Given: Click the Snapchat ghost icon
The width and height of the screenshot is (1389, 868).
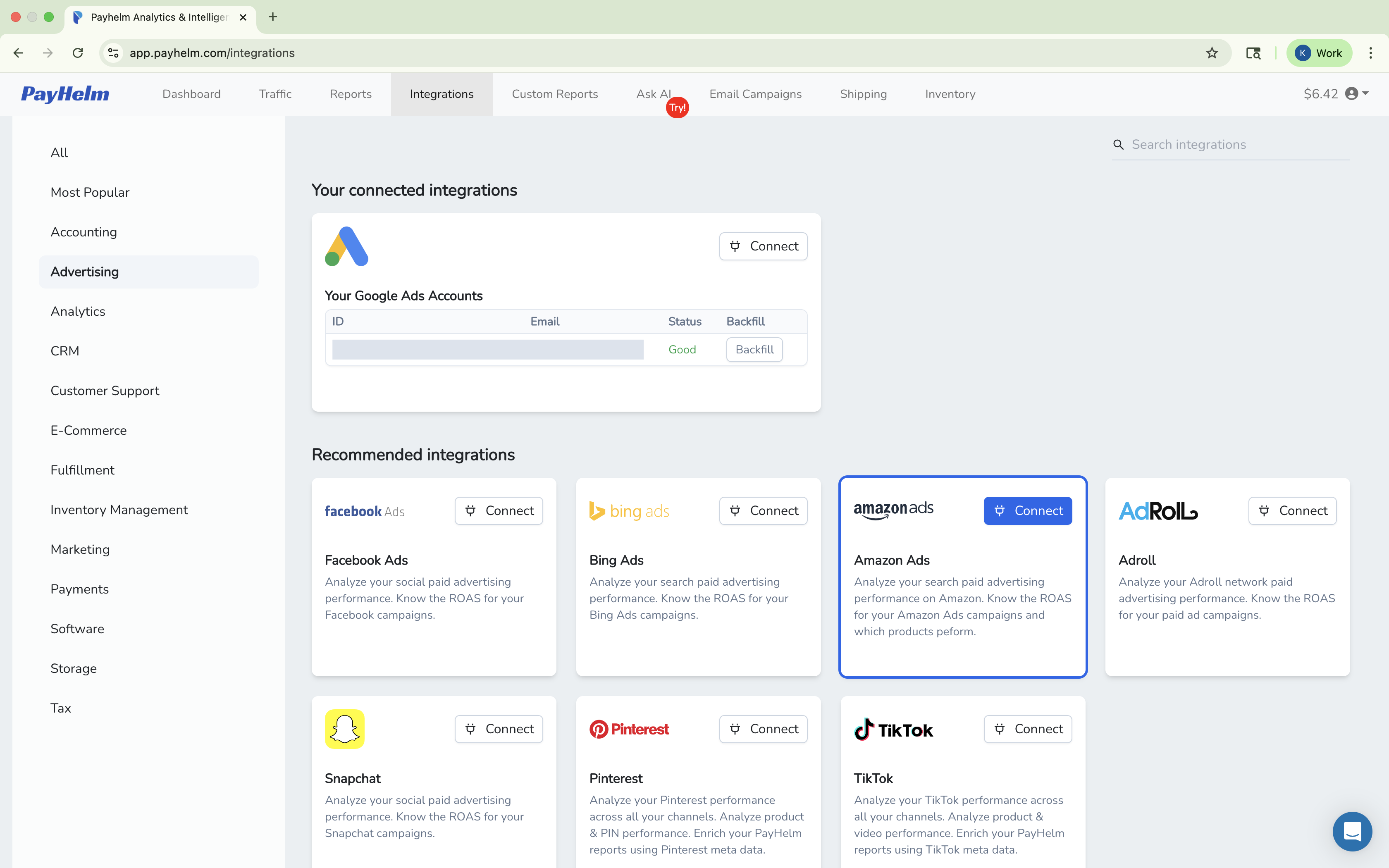Looking at the screenshot, I should [344, 728].
